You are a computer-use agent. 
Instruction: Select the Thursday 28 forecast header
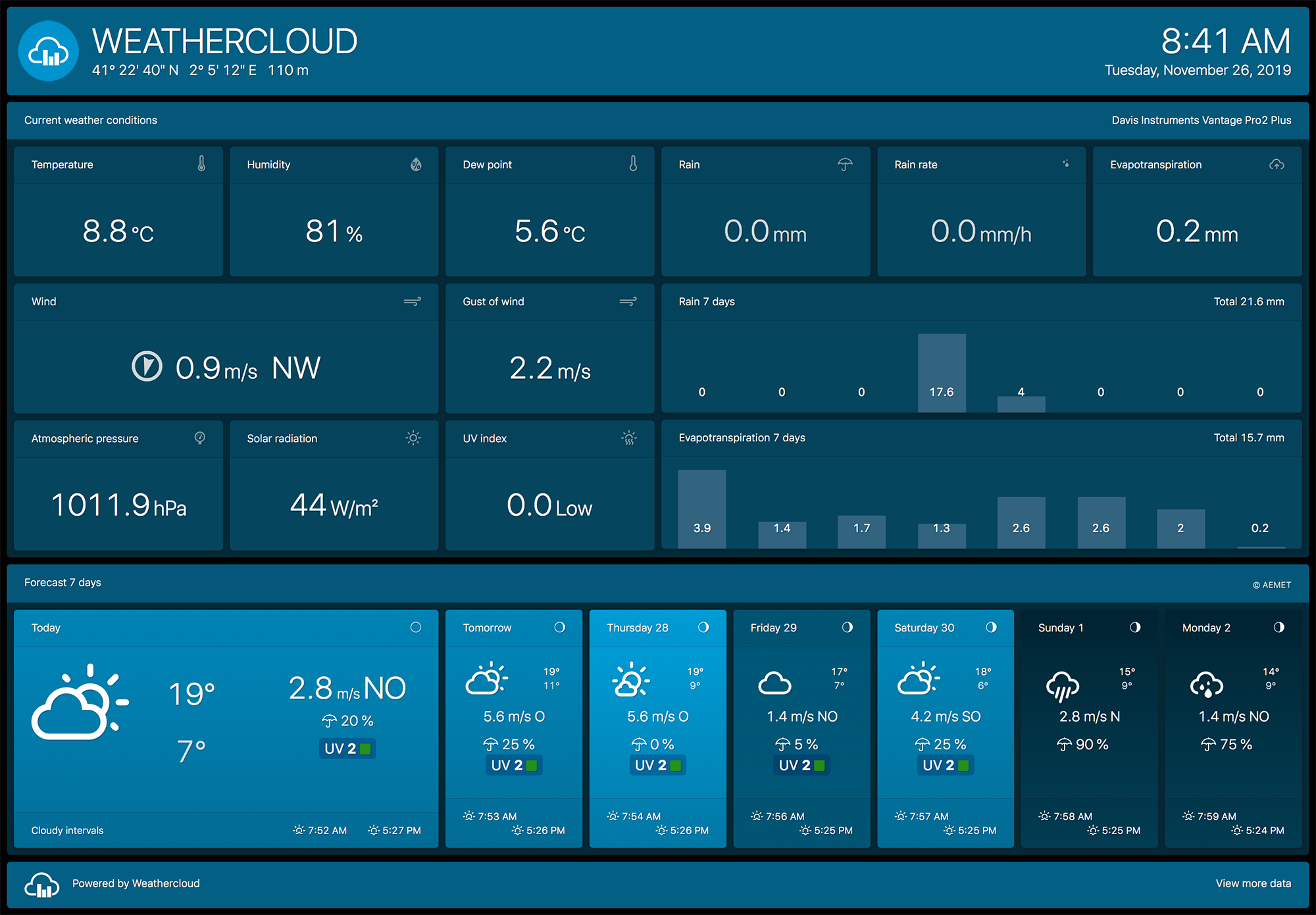pyautogui.click(x=658, y=628)
